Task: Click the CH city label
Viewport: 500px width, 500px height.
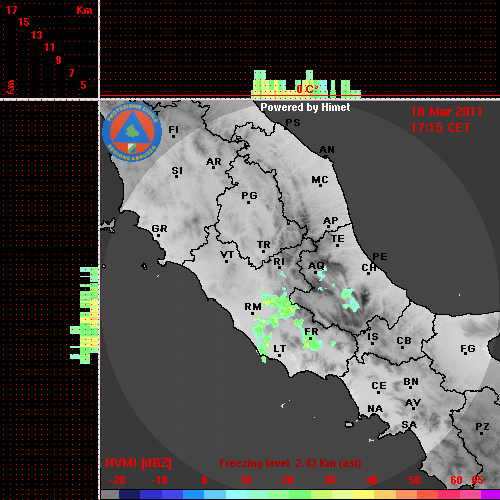Action: click(369, 267)
